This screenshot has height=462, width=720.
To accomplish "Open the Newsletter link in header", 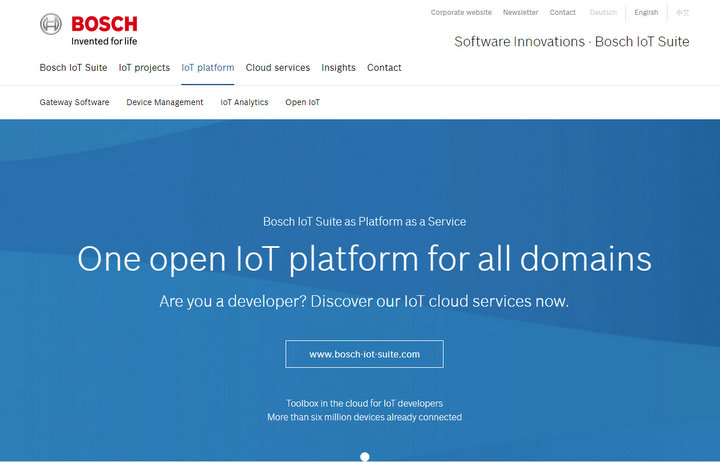I will [520, 12].
